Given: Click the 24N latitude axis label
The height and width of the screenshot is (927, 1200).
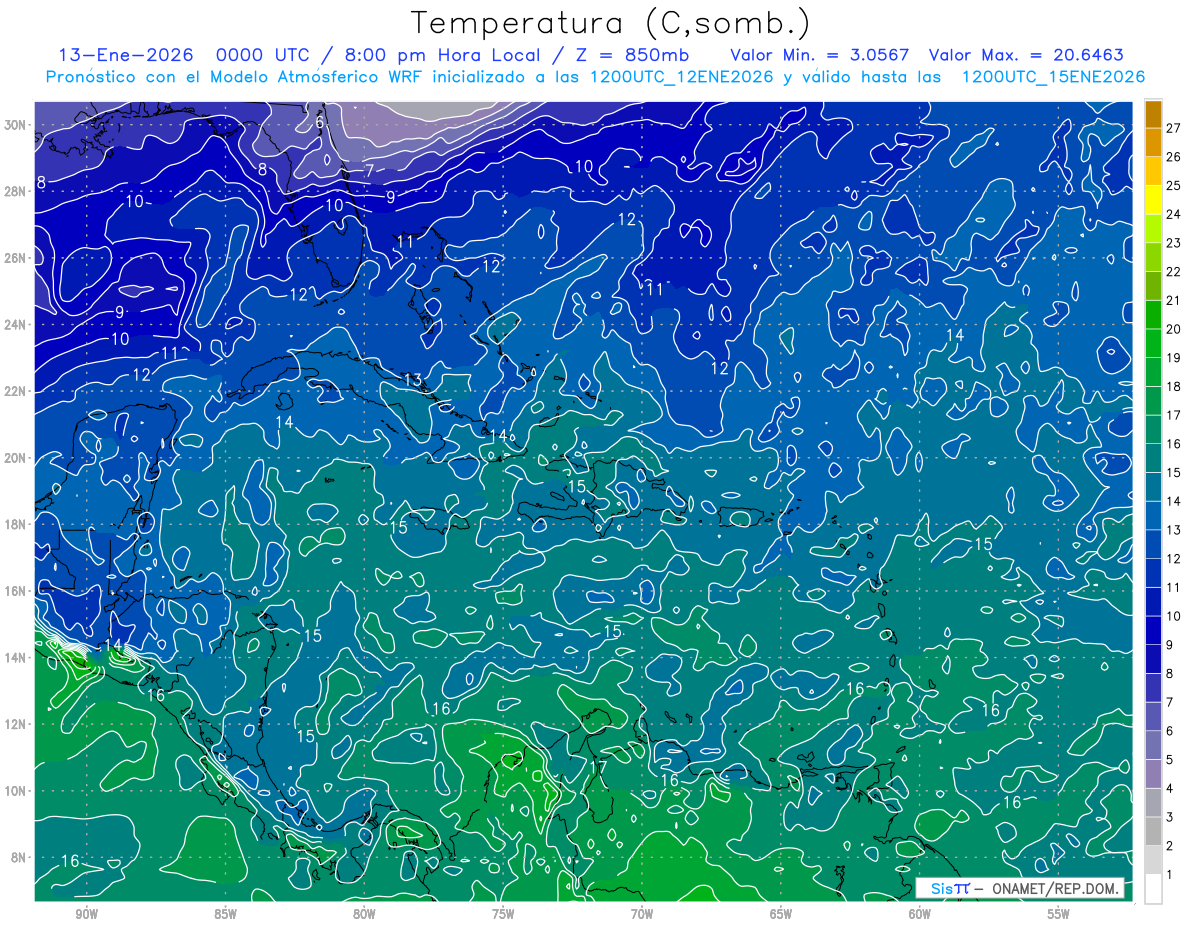Looking at the screenshot, I should (x=16, y=325).
